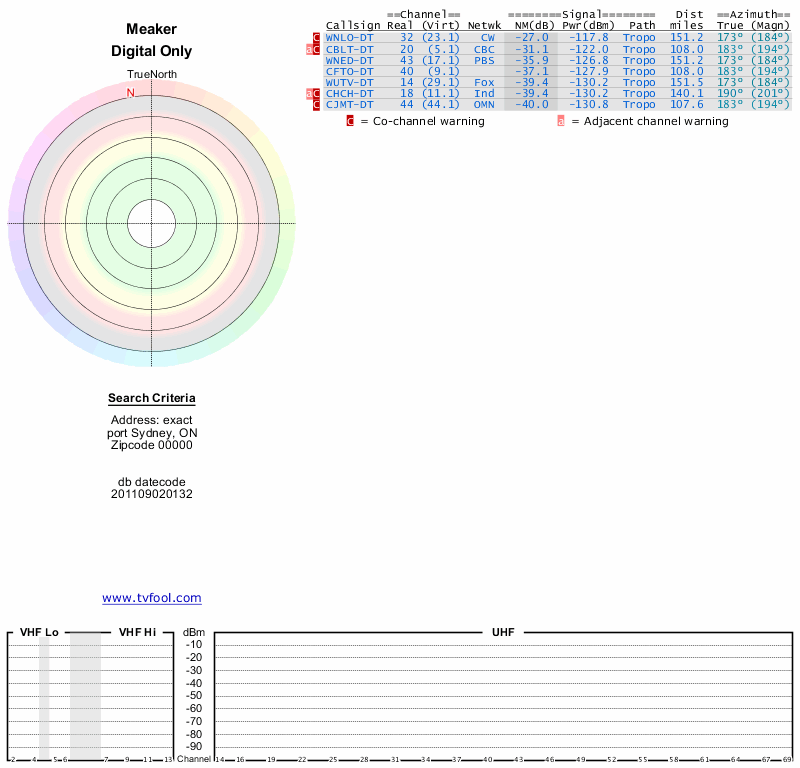Open the WNED-DT callsign link
The image size is (800, 768).
coord(349,61)
